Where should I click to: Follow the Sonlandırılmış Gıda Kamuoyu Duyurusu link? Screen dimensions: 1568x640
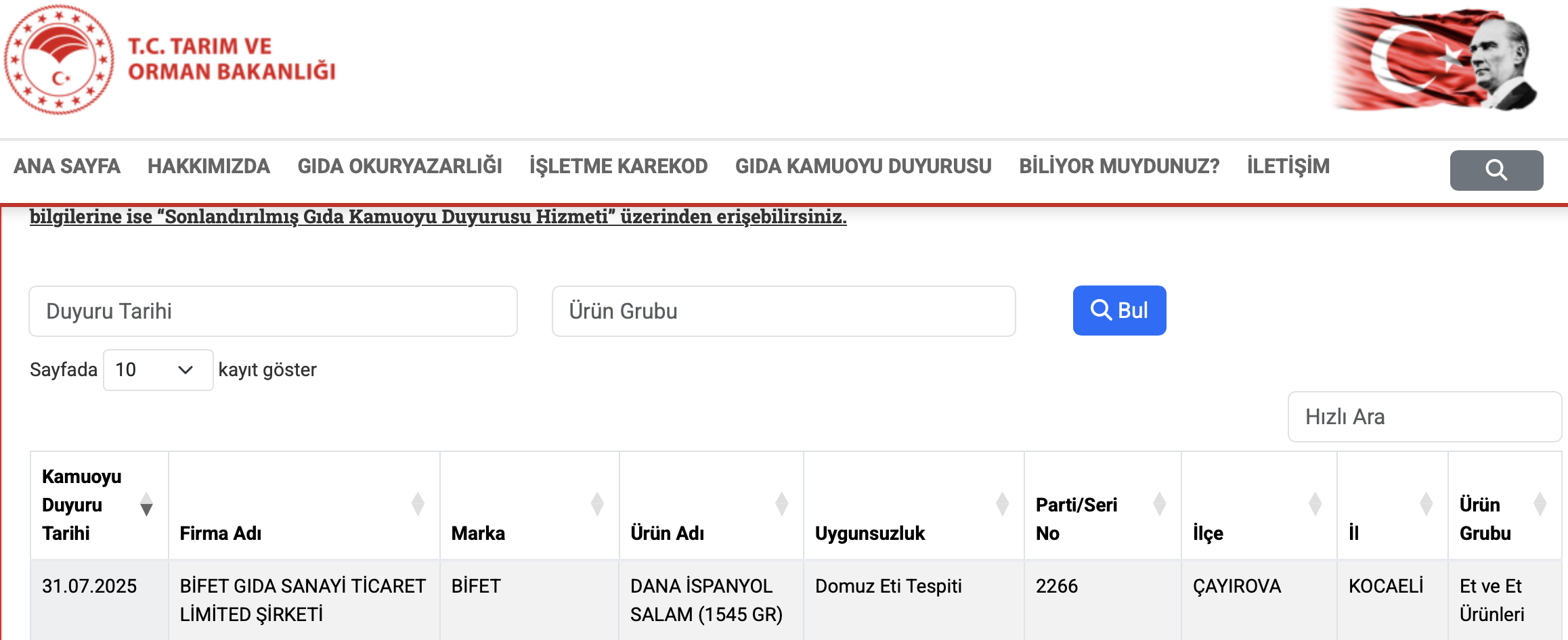[438, 216]
